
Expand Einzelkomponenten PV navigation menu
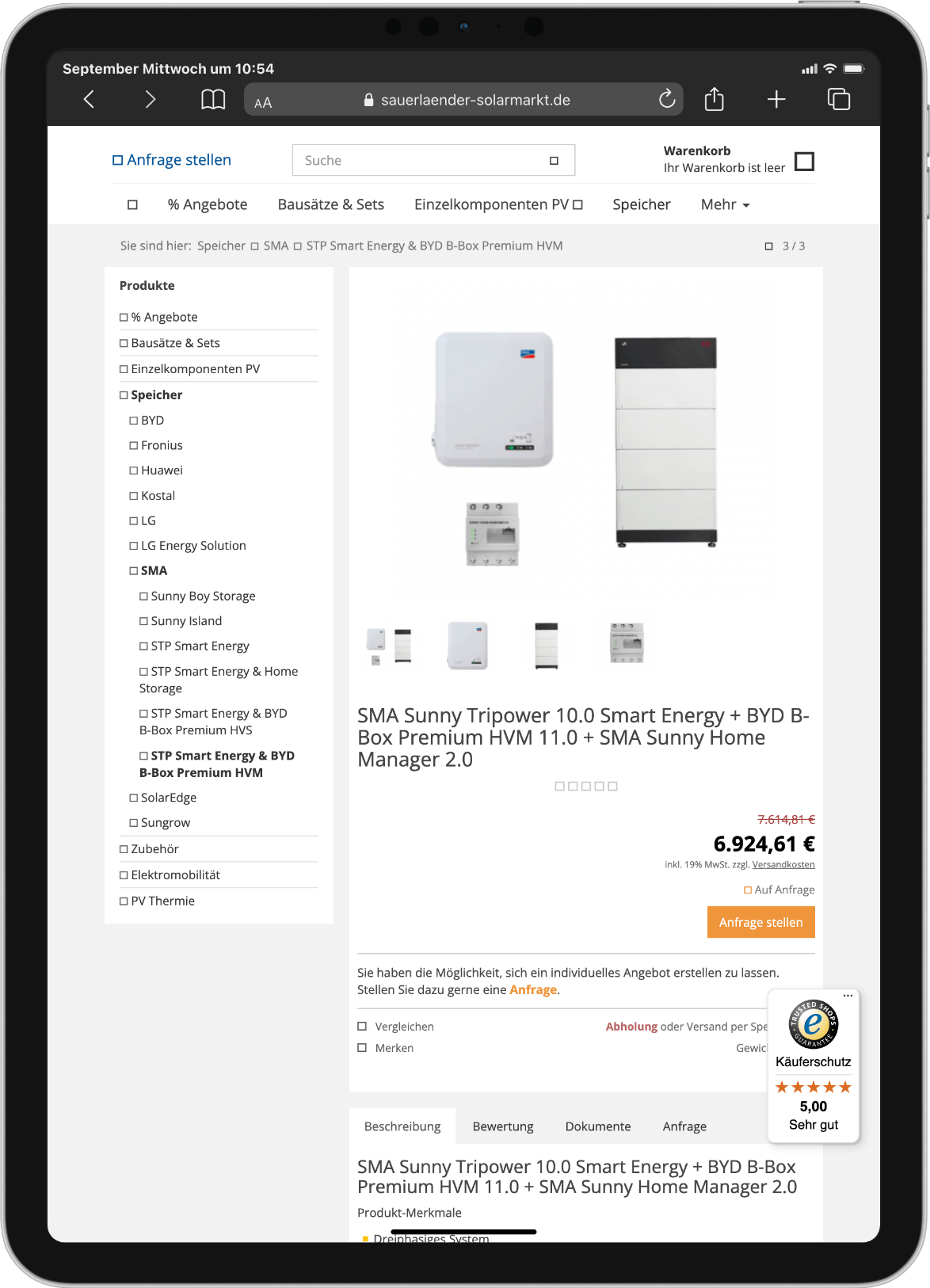[498, 204]
